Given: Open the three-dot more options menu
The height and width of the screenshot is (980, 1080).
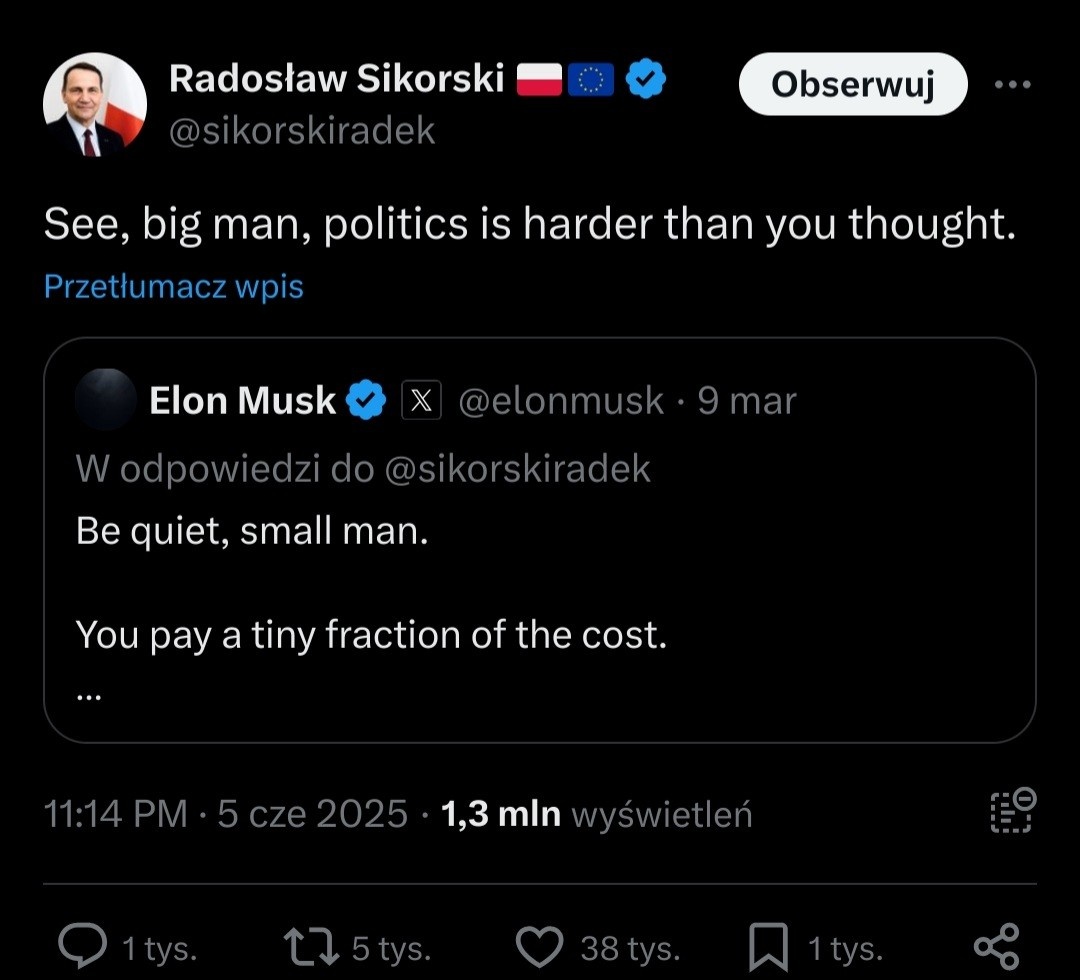Looking at the screenshot, I should pos(1011,85).
